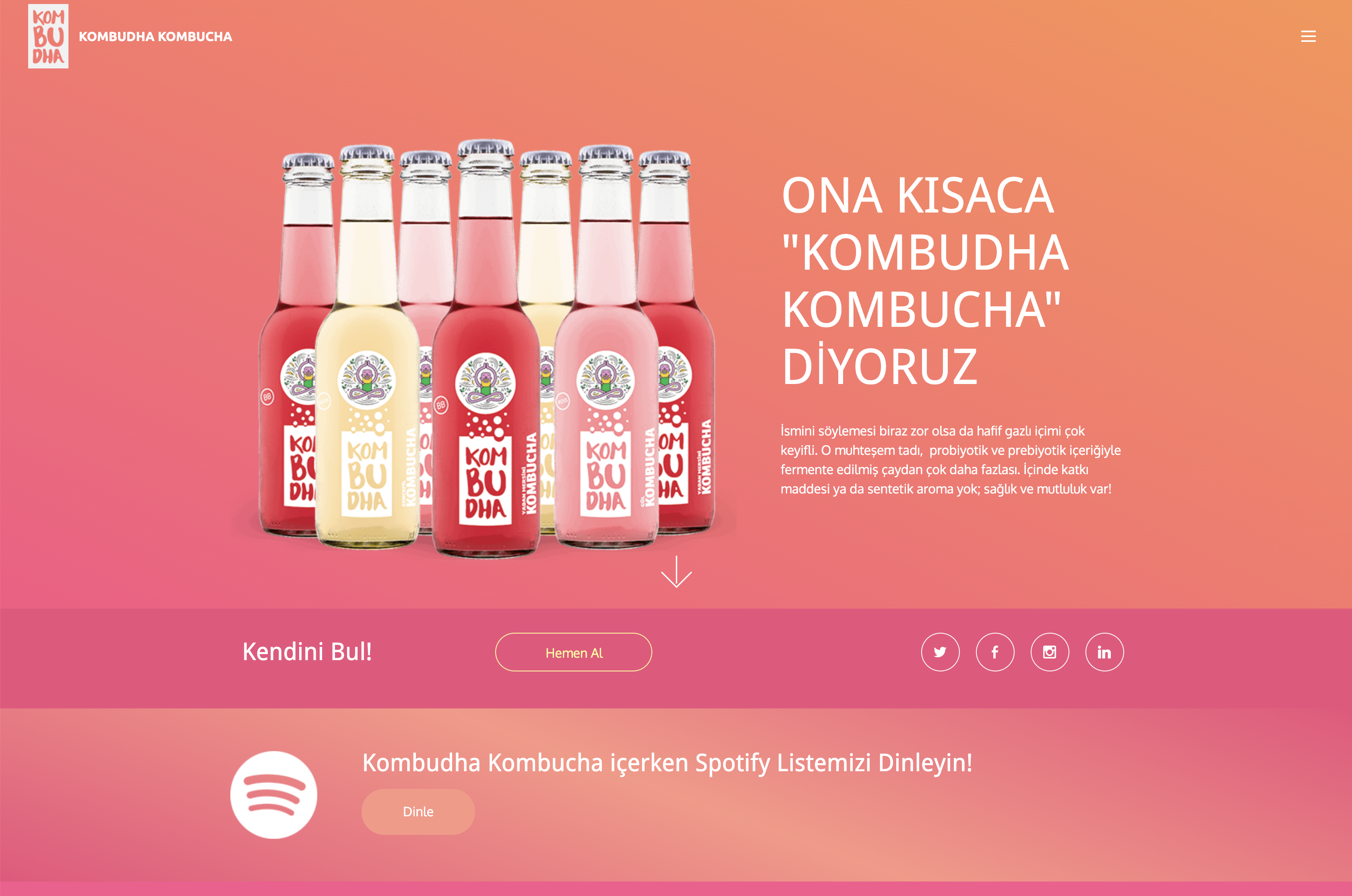Click the Spotify Listemizi Dinleyin heading
1352x896 pixels.
click(667, 763)
